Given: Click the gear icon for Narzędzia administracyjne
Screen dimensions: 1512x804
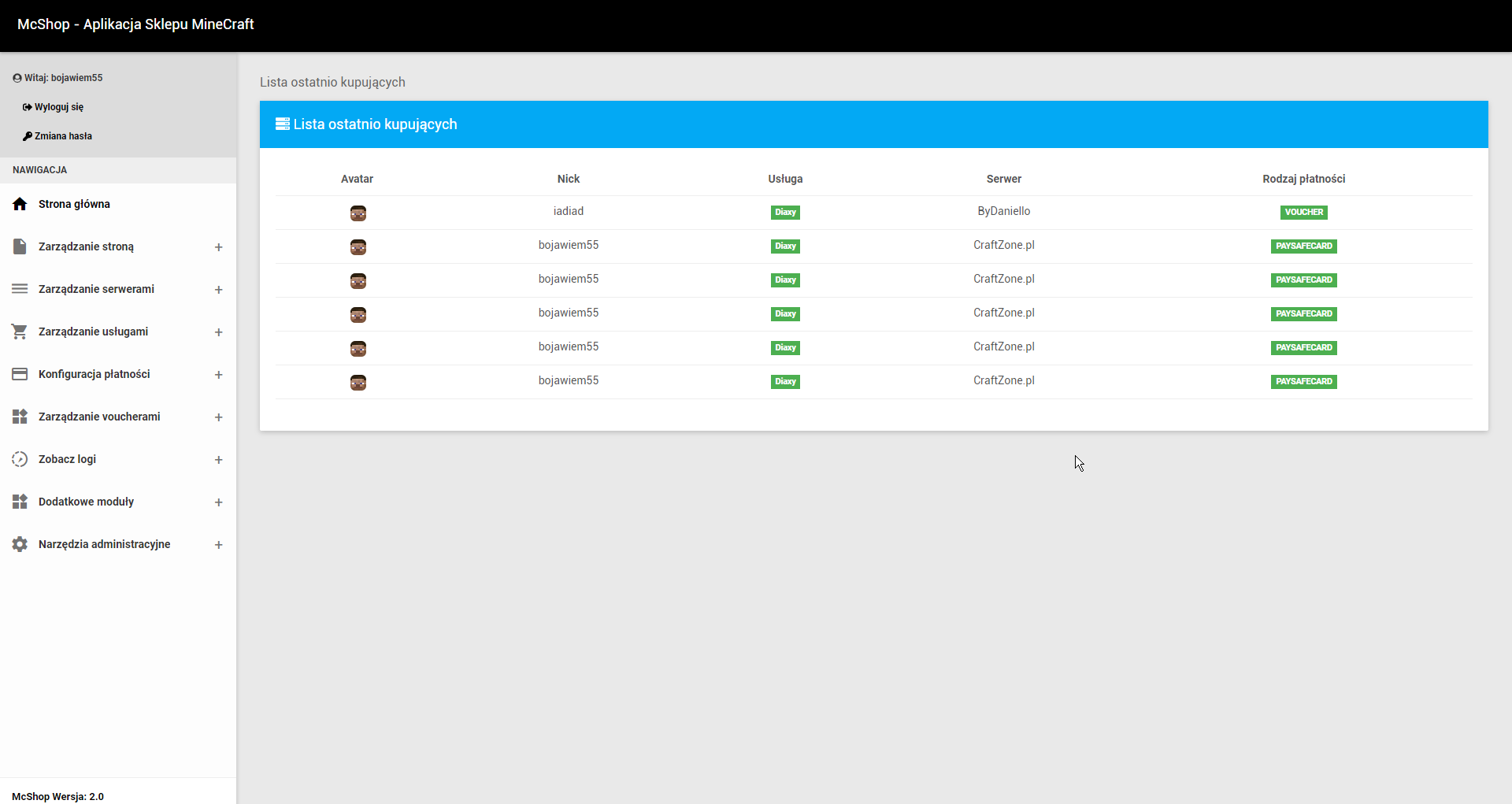Looking at the screenshot, I should tap(20, 544).
